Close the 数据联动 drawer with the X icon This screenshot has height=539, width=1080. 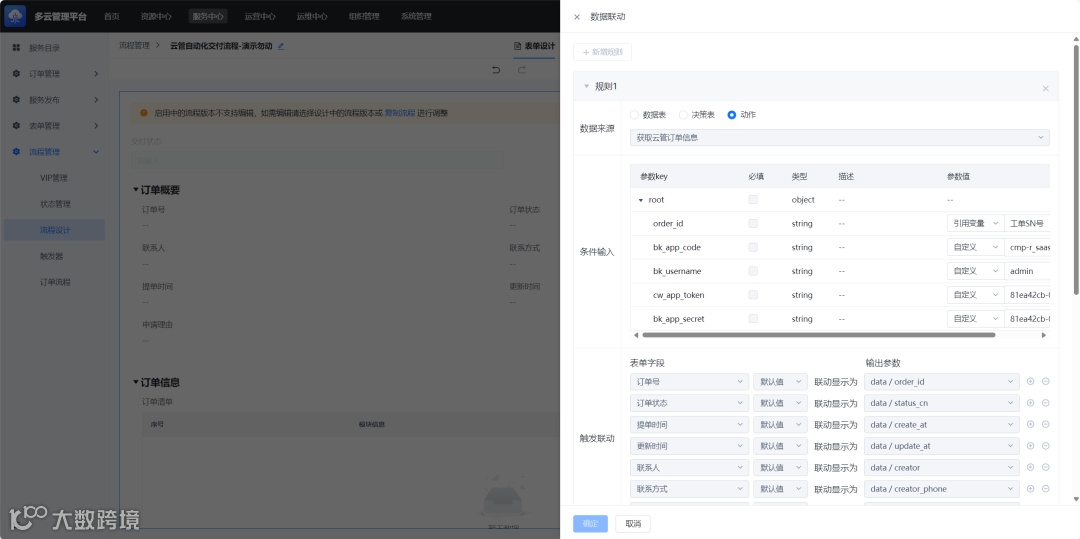577,17
